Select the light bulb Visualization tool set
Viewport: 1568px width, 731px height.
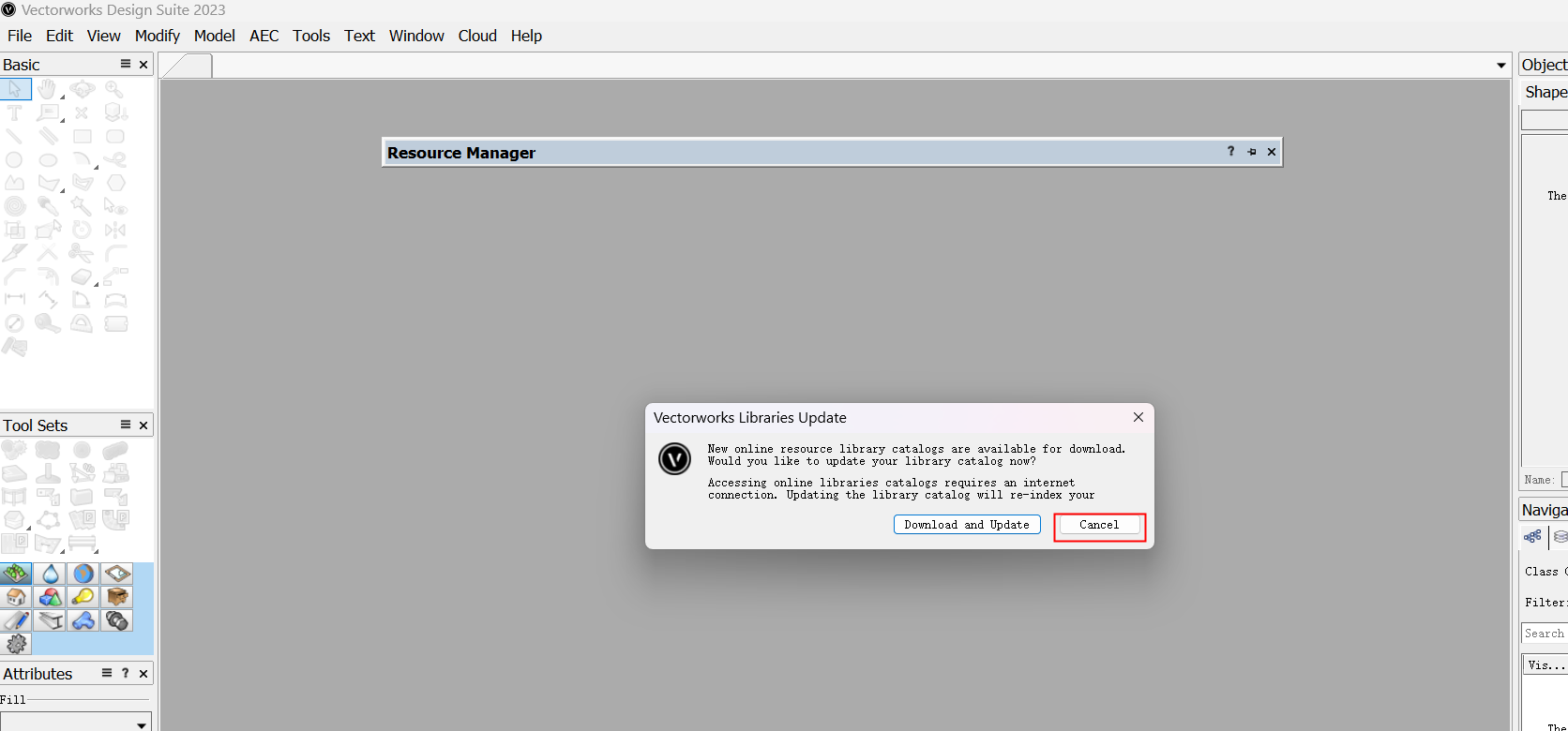[x=83, y=597]
